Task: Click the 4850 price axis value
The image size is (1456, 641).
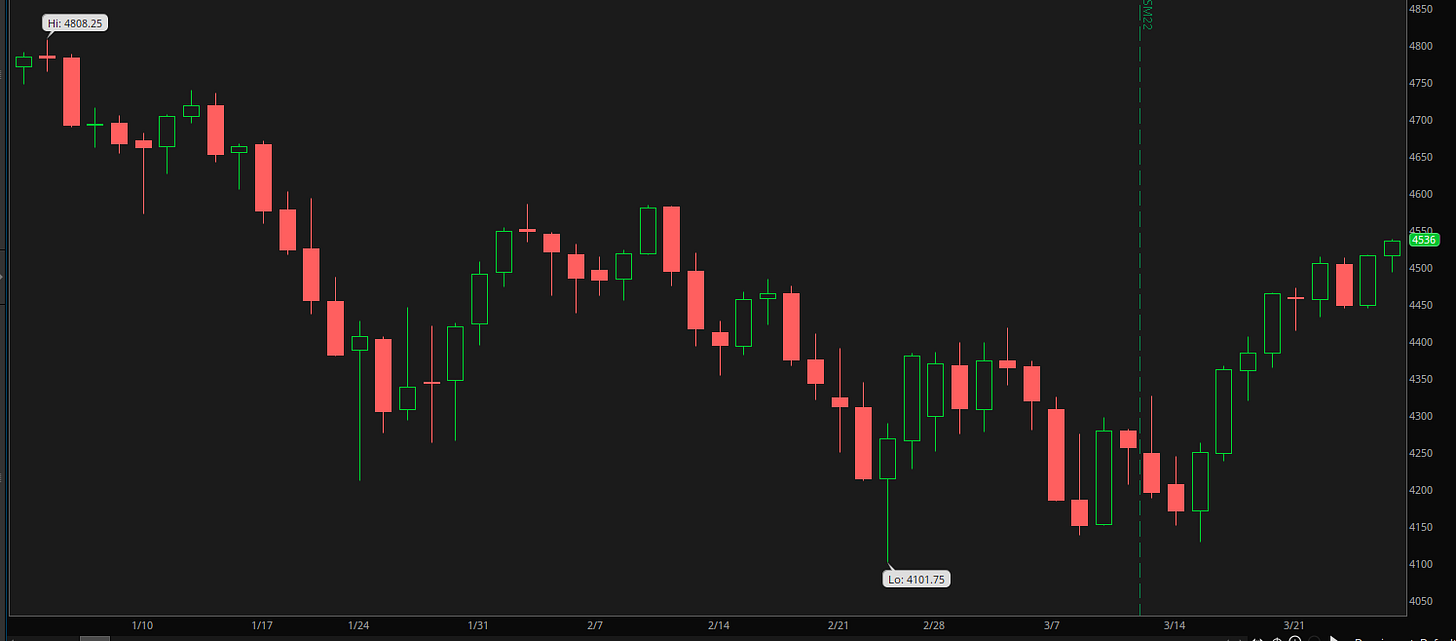Action: 1422,9
